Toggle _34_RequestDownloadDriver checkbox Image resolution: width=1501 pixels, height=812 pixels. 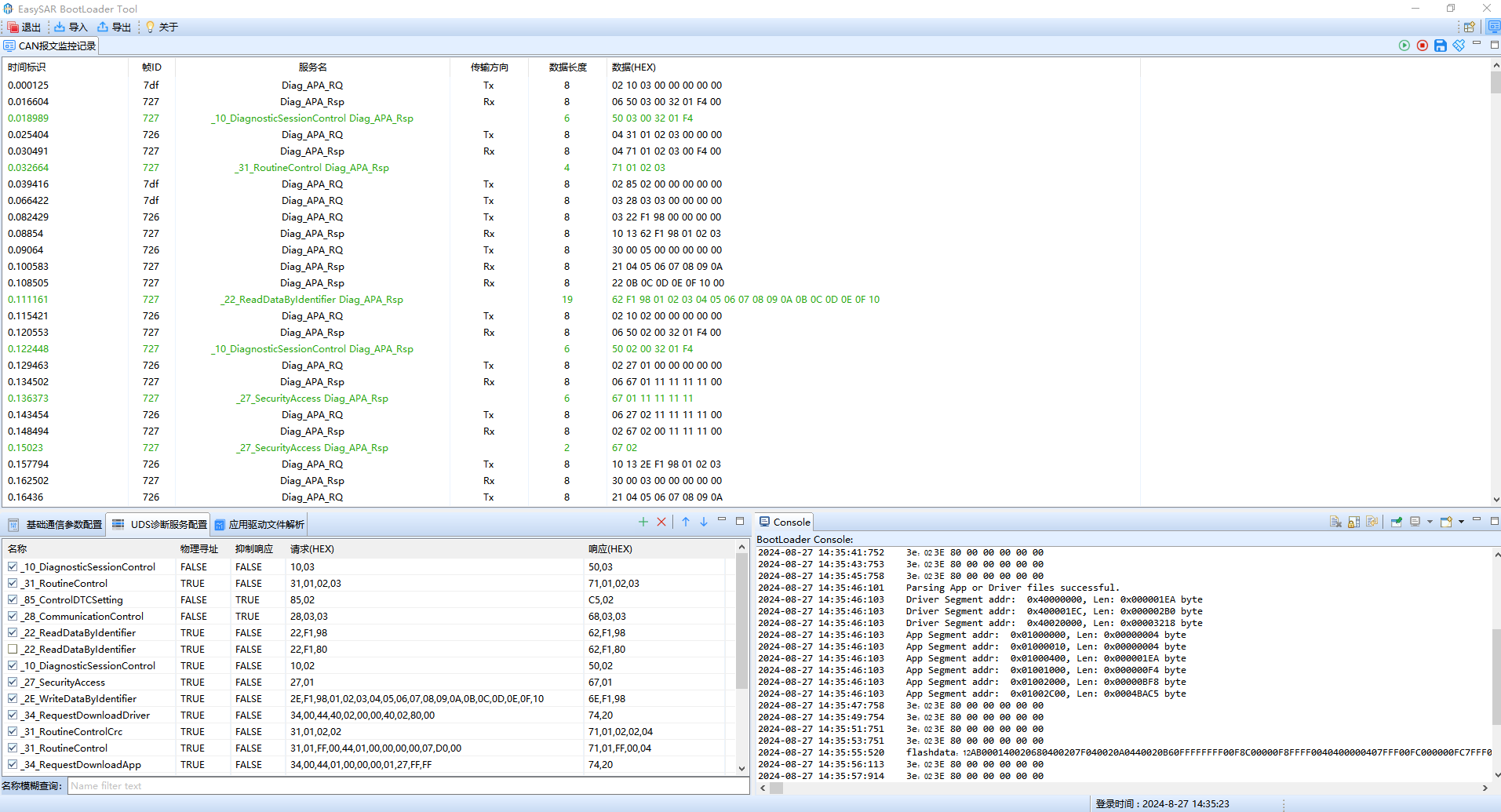click(13, 715)
